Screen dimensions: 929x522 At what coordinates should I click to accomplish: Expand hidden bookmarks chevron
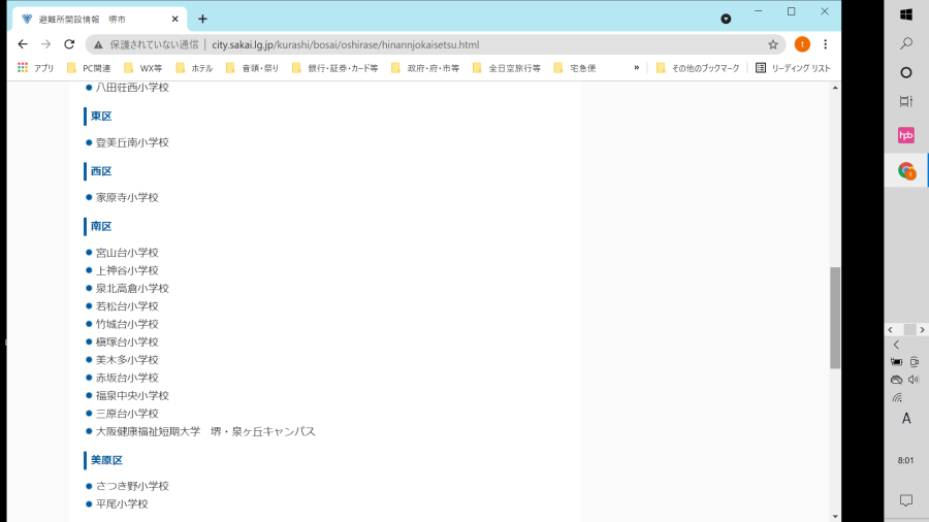(636, 68)
